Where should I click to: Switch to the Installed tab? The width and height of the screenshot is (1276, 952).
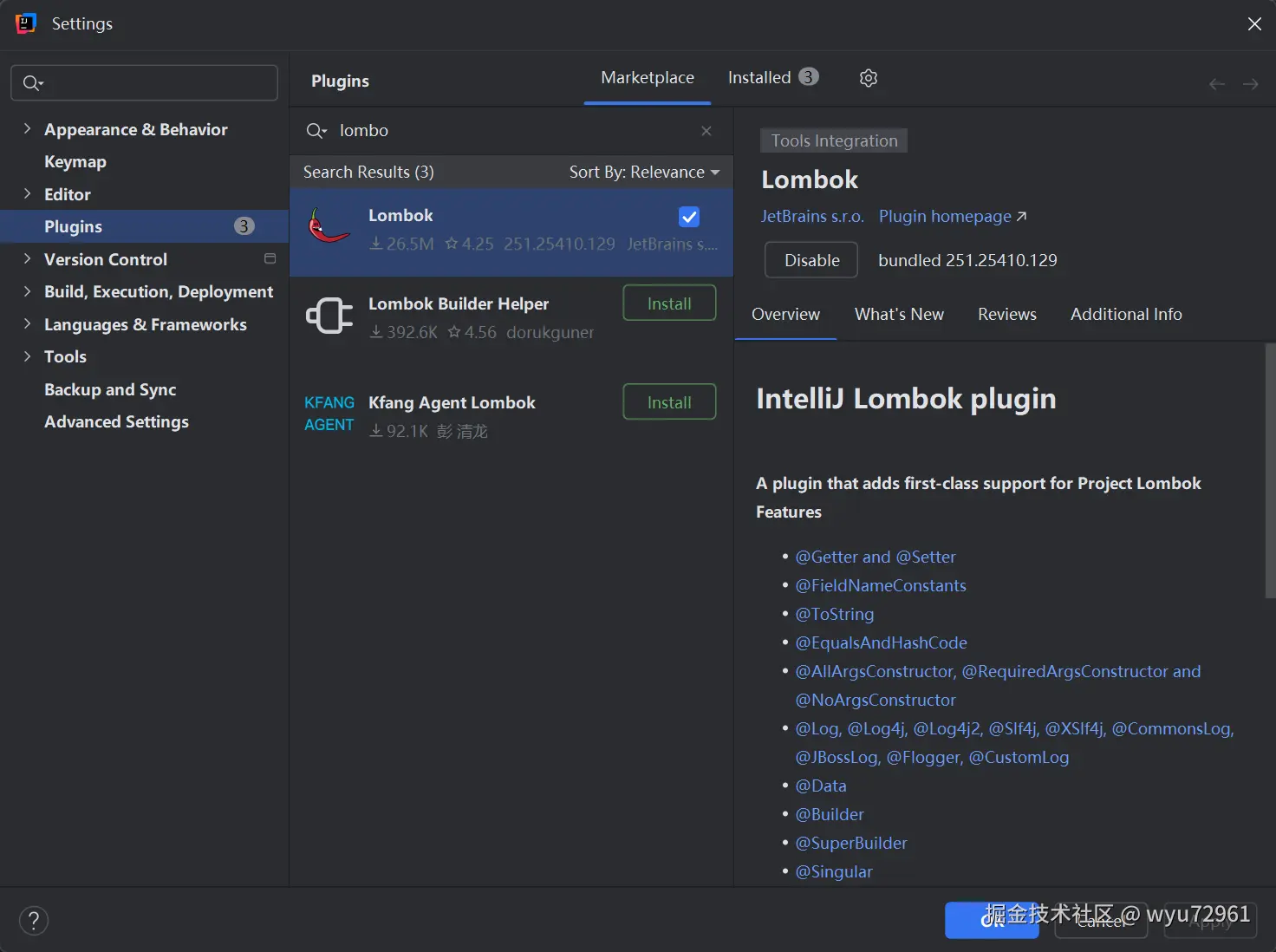click(772, 78)
